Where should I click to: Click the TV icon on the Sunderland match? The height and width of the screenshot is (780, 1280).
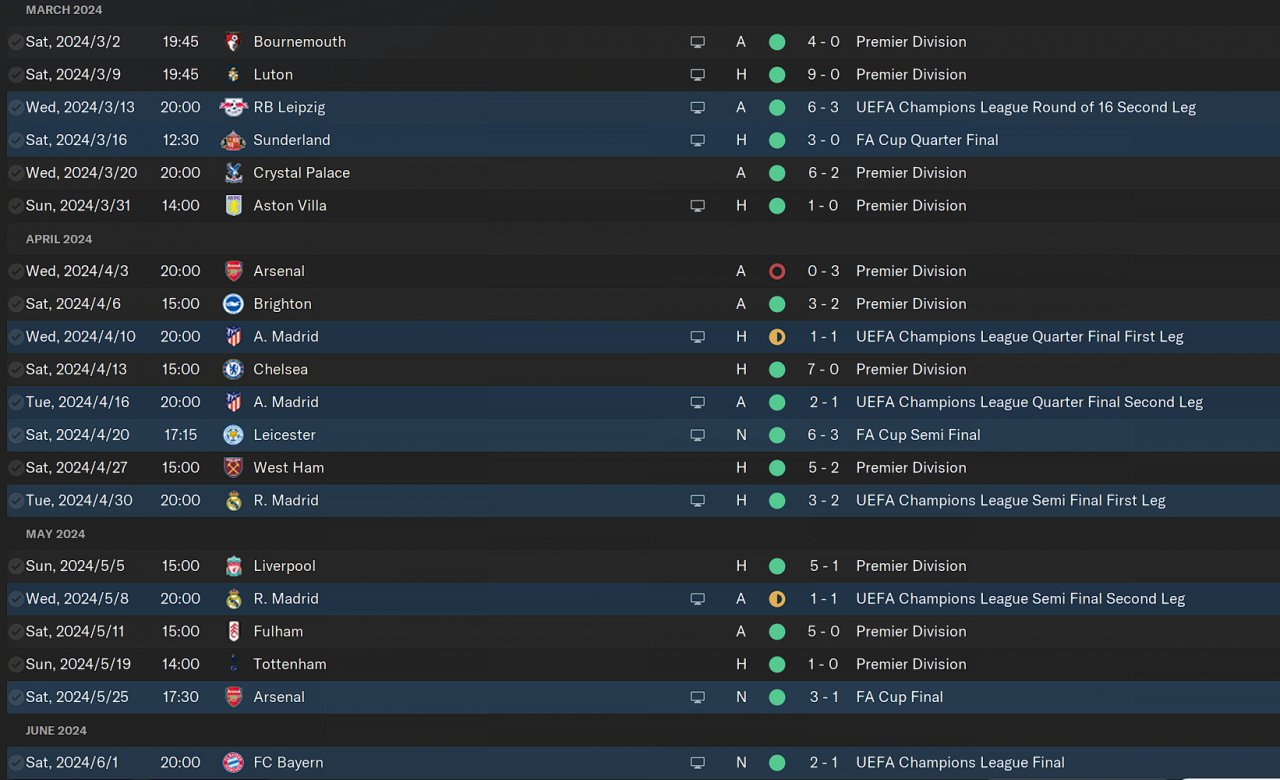tap(697, 141)
